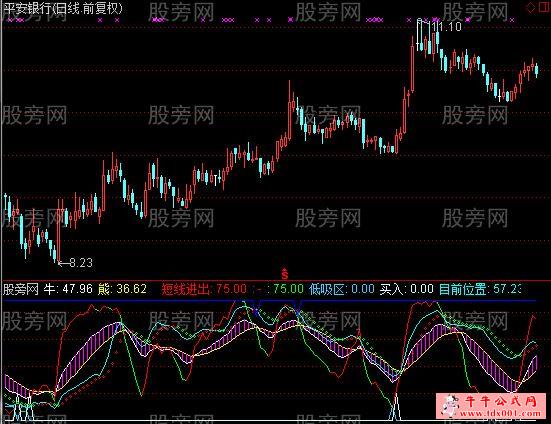Click the 8.23 low price arrow label
Image resolution: width=551 pixels, height=424 pixels.
76,263
